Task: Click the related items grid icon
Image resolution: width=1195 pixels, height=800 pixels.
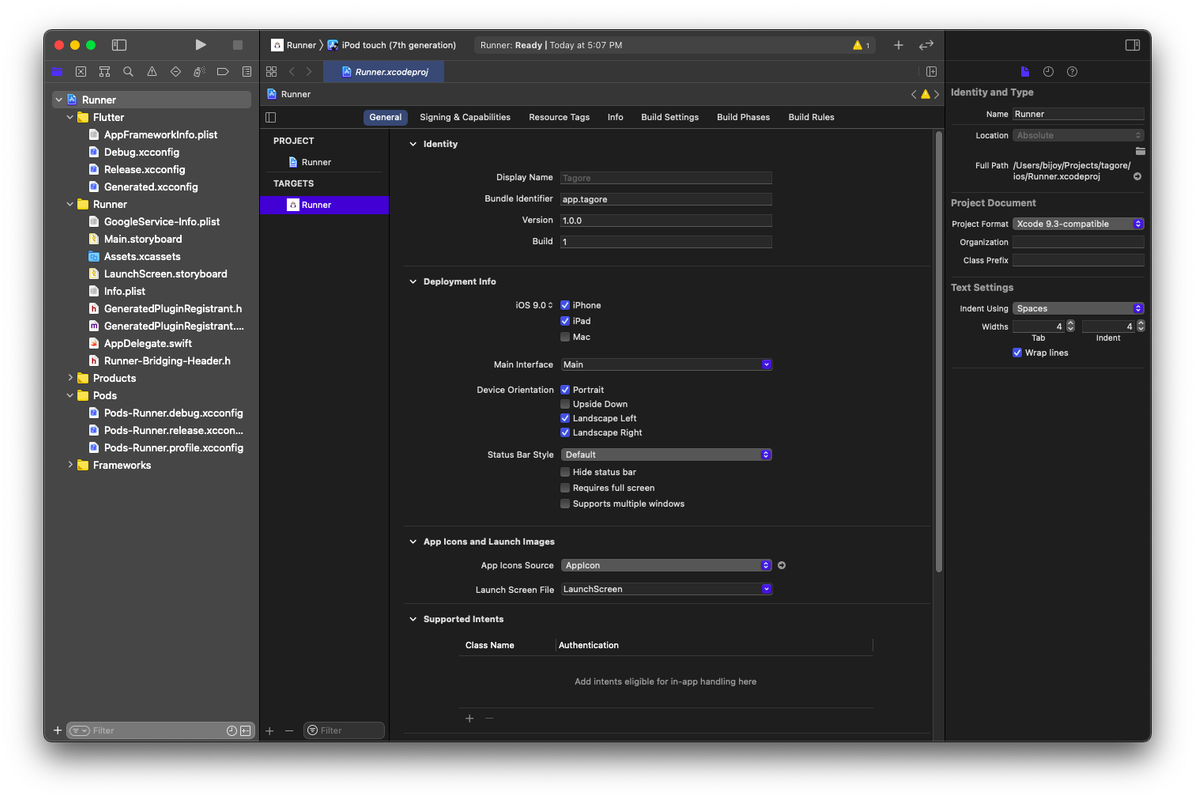Action: pos(271,72)
